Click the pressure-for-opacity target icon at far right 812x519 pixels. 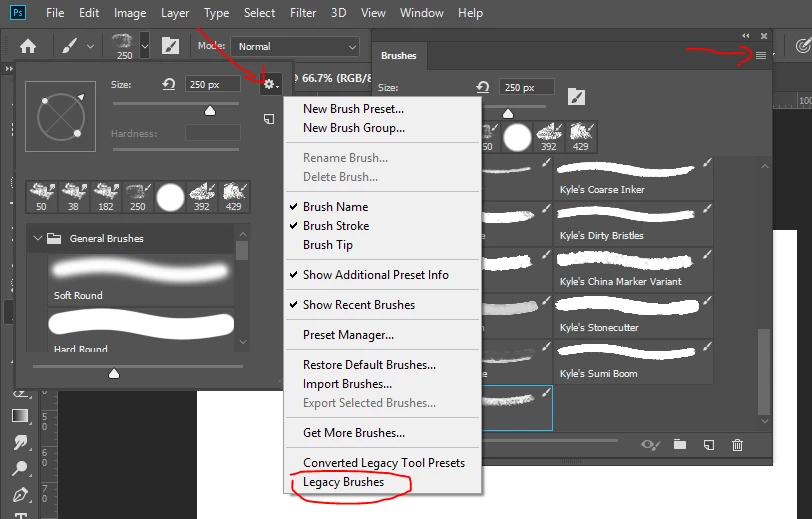point(803,46)
